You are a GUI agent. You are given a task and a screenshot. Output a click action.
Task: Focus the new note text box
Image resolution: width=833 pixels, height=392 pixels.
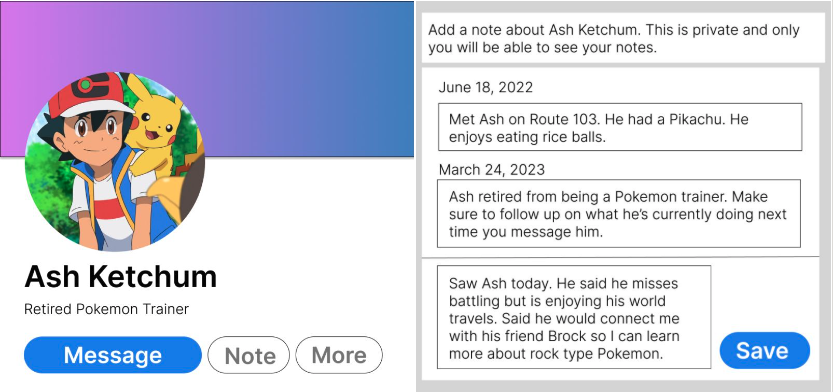[x=574, y=317]
